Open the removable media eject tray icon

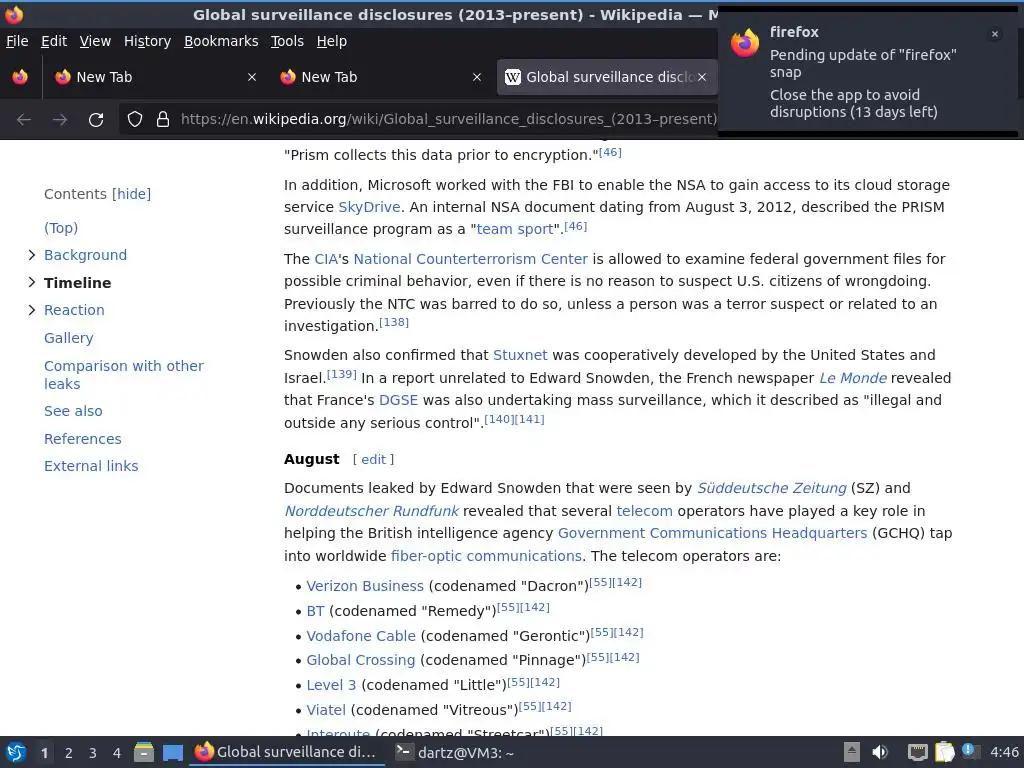coord(851,752)
